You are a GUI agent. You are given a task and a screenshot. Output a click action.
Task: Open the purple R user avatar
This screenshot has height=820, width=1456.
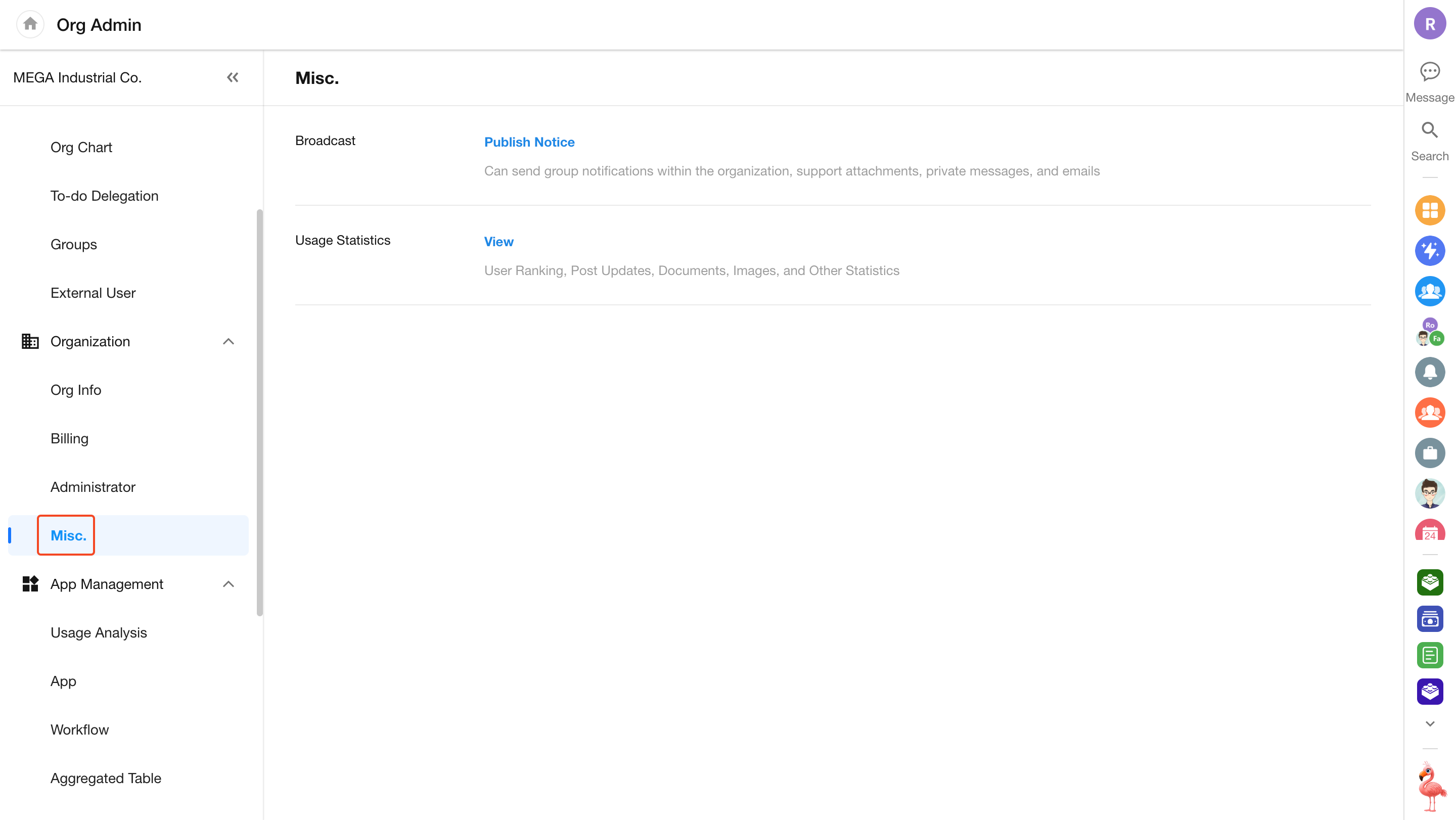(x=1429, y=24)
